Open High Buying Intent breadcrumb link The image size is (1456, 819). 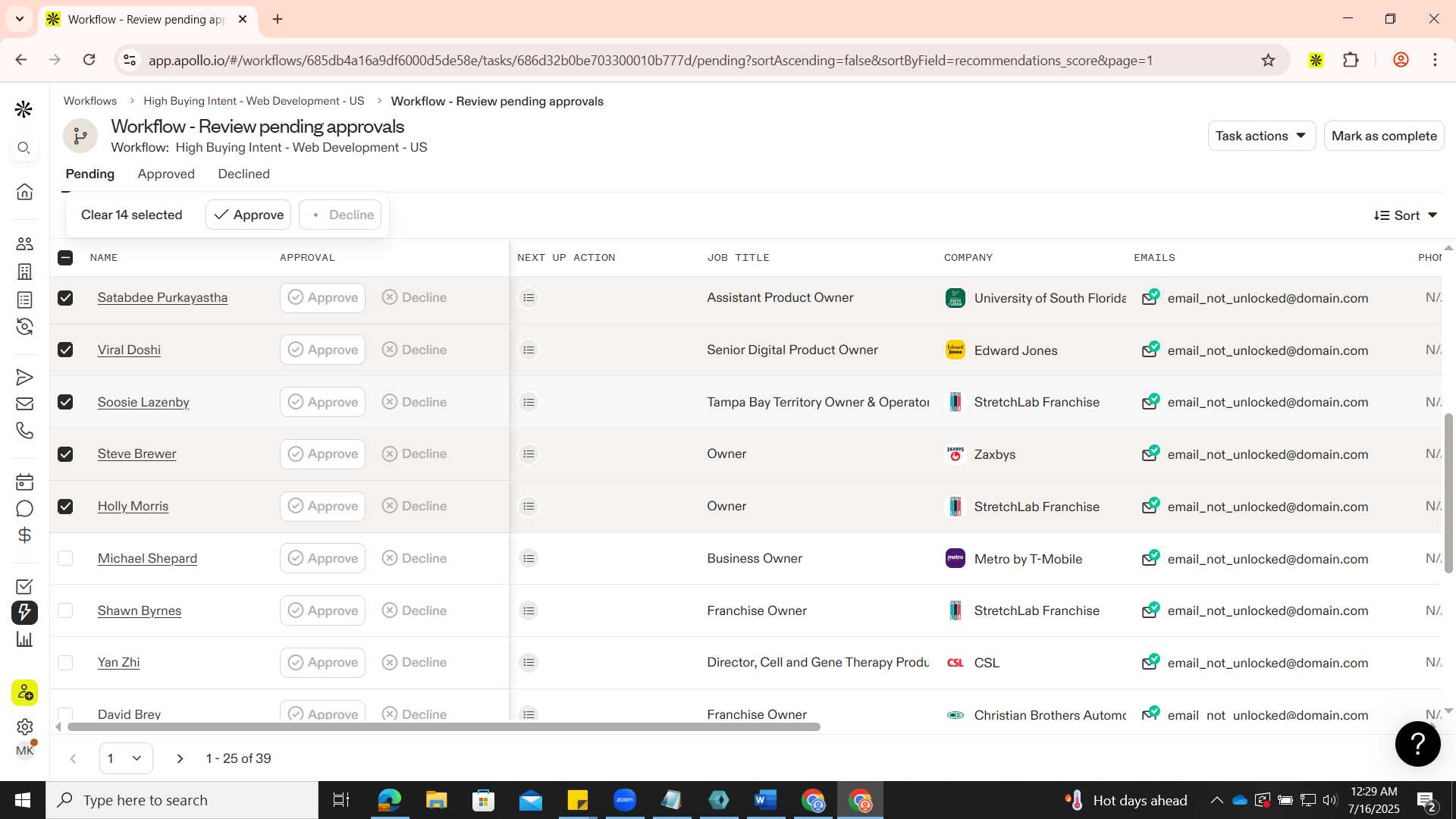[x=254, y=101]
